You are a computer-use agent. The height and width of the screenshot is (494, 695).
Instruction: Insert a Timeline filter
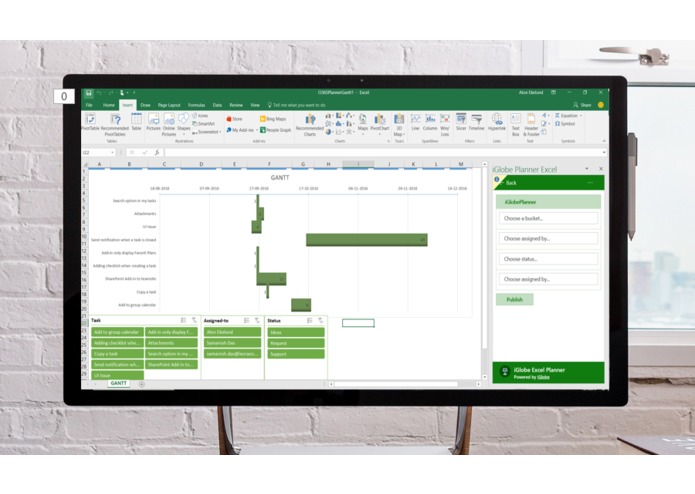click(x=476, y=122)
